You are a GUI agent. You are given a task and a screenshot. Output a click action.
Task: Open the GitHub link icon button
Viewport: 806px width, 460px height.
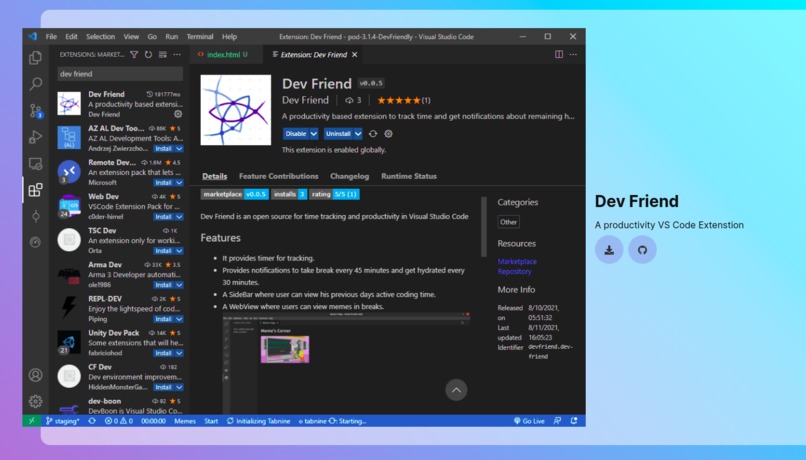click(x=642, y=250)
